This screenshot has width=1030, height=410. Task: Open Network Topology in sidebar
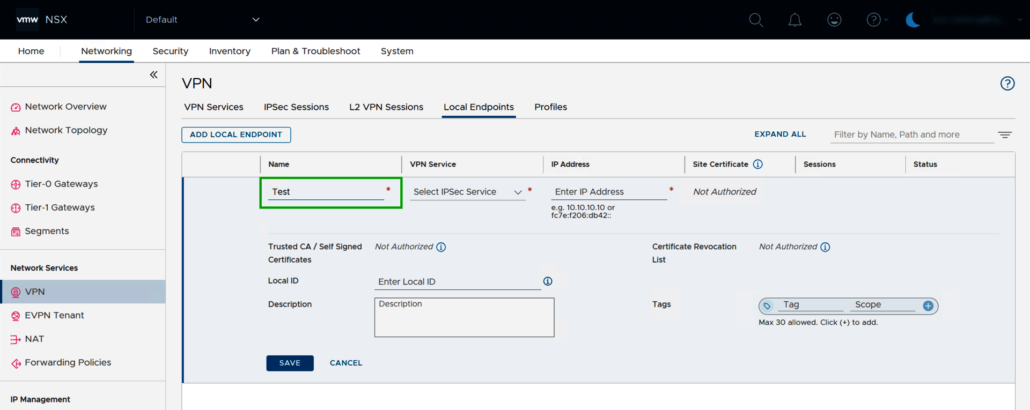[x=66, y=130]
